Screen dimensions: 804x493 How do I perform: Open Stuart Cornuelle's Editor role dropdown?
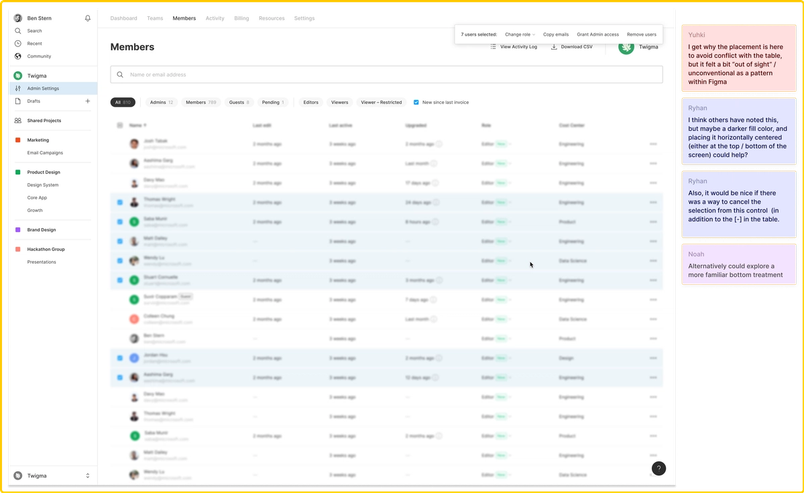[x=496, y=280]
